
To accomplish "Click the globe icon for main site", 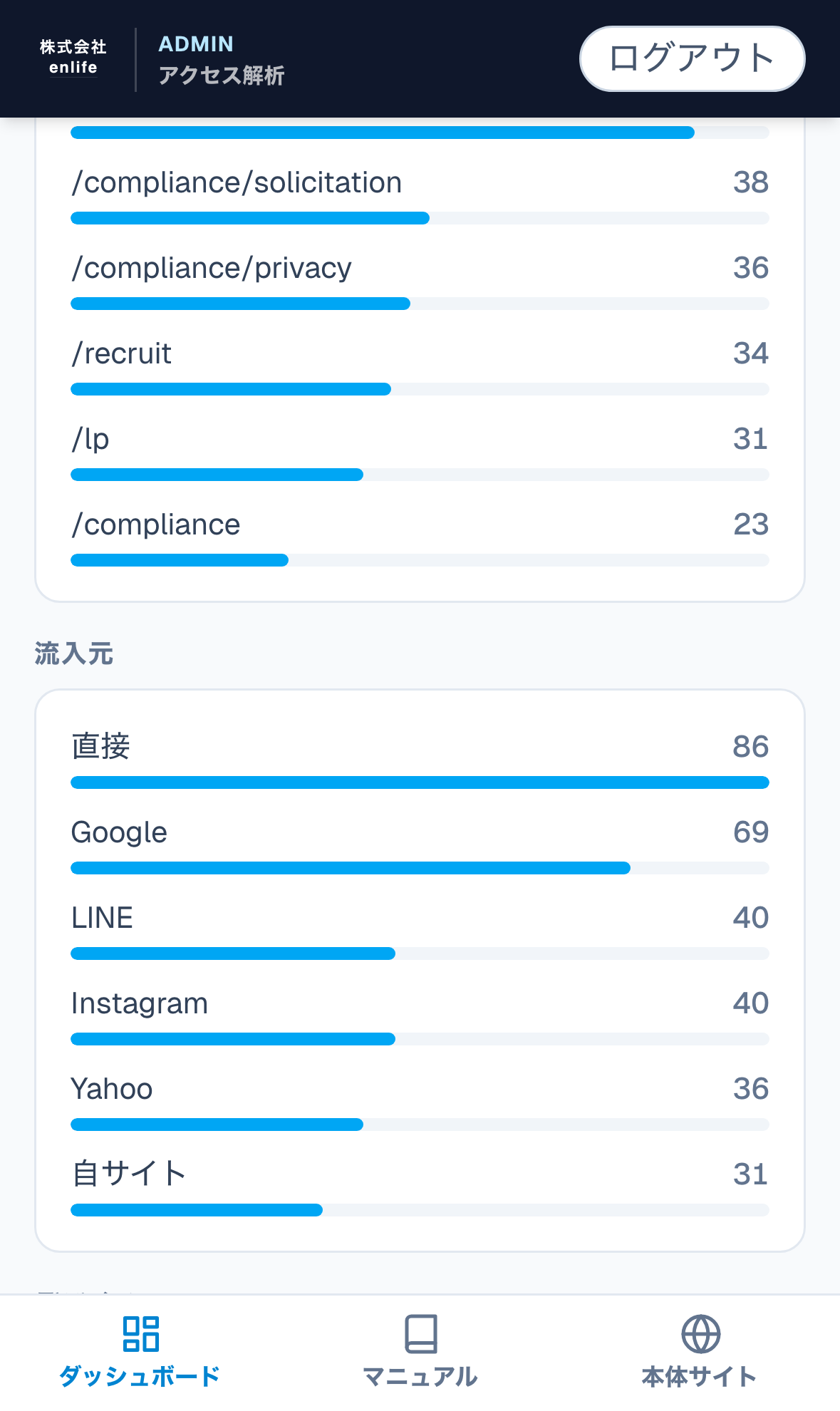I will click(x=700, y=1333).
